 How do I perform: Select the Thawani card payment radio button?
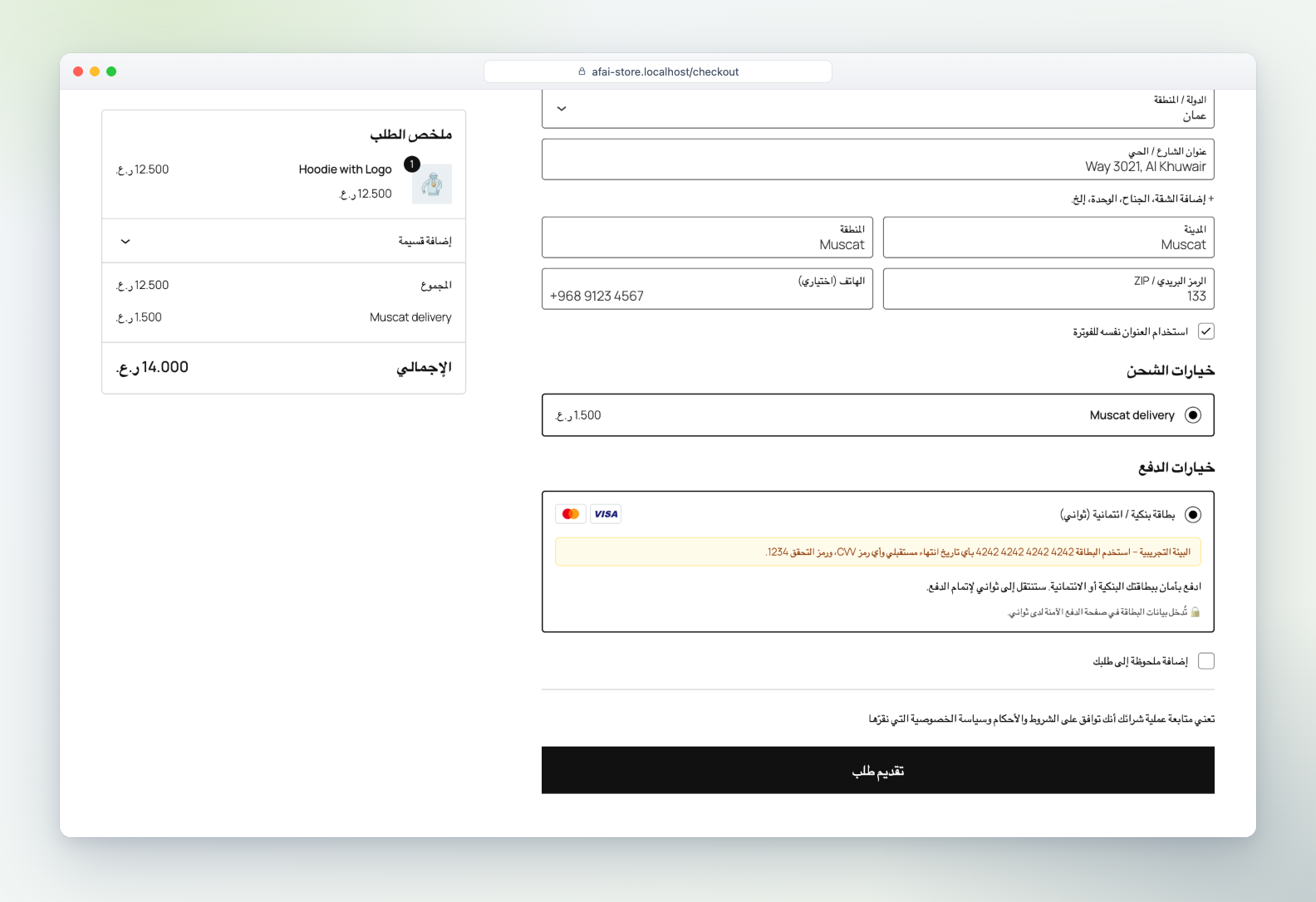(1193, 515)
